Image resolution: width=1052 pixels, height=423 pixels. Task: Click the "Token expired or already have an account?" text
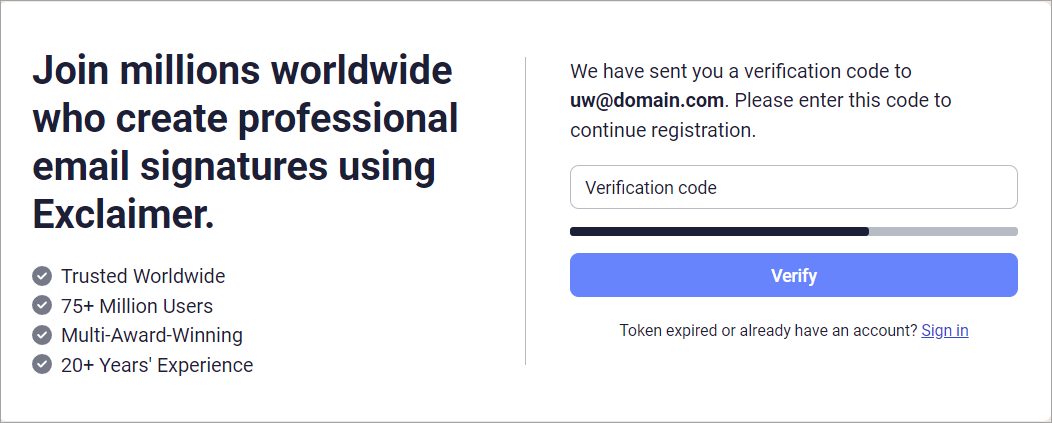(x=768, y=330)
